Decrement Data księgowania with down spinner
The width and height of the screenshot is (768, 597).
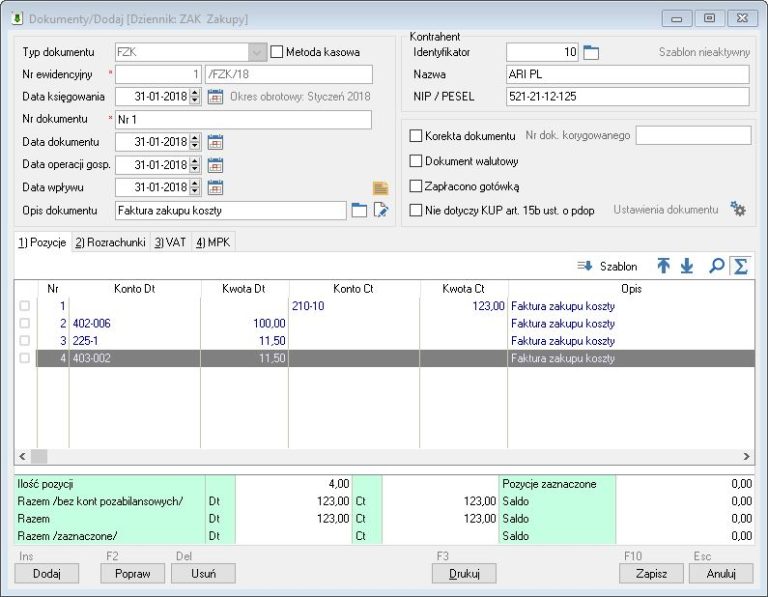(195, 100)
